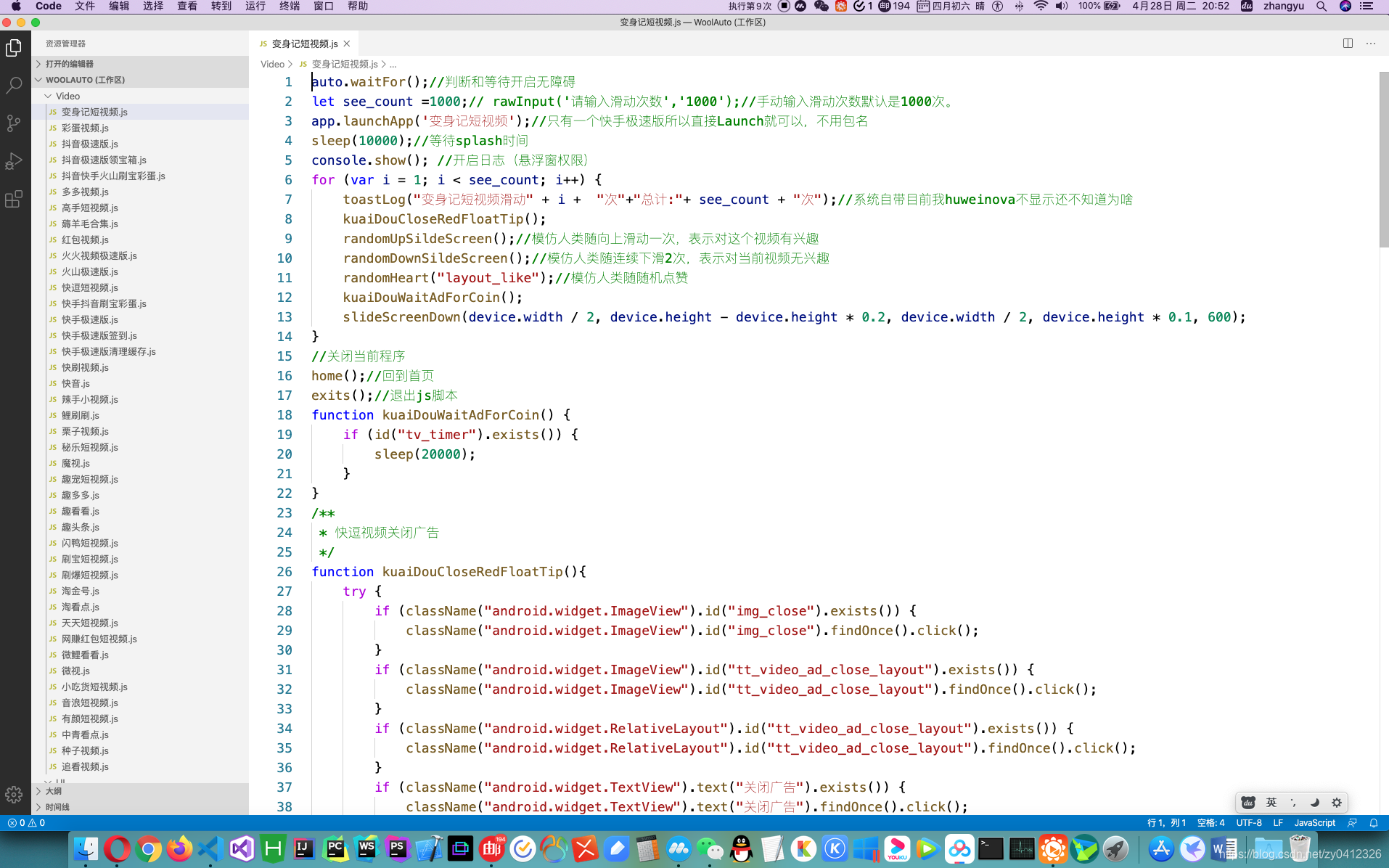Open the 选择 menu

[153, 6]
